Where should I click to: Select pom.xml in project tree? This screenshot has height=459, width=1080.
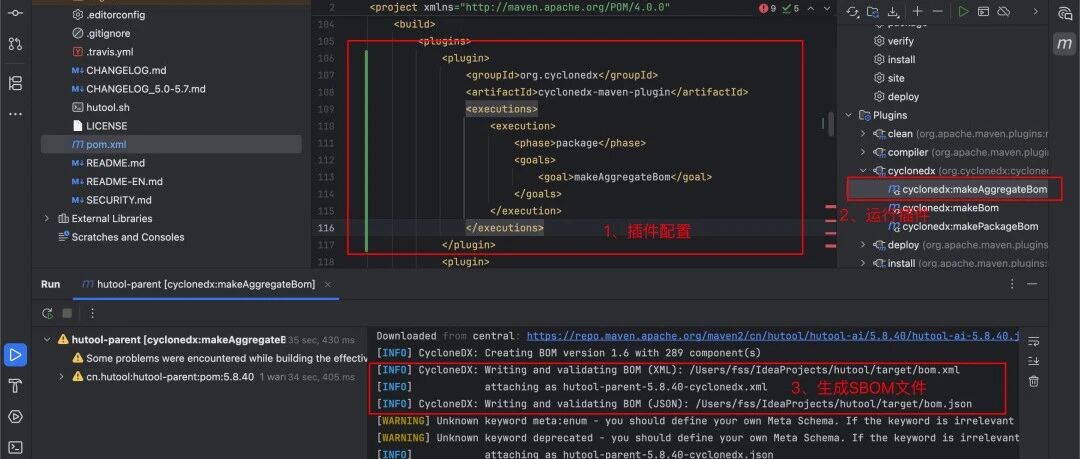pos(172,144)
